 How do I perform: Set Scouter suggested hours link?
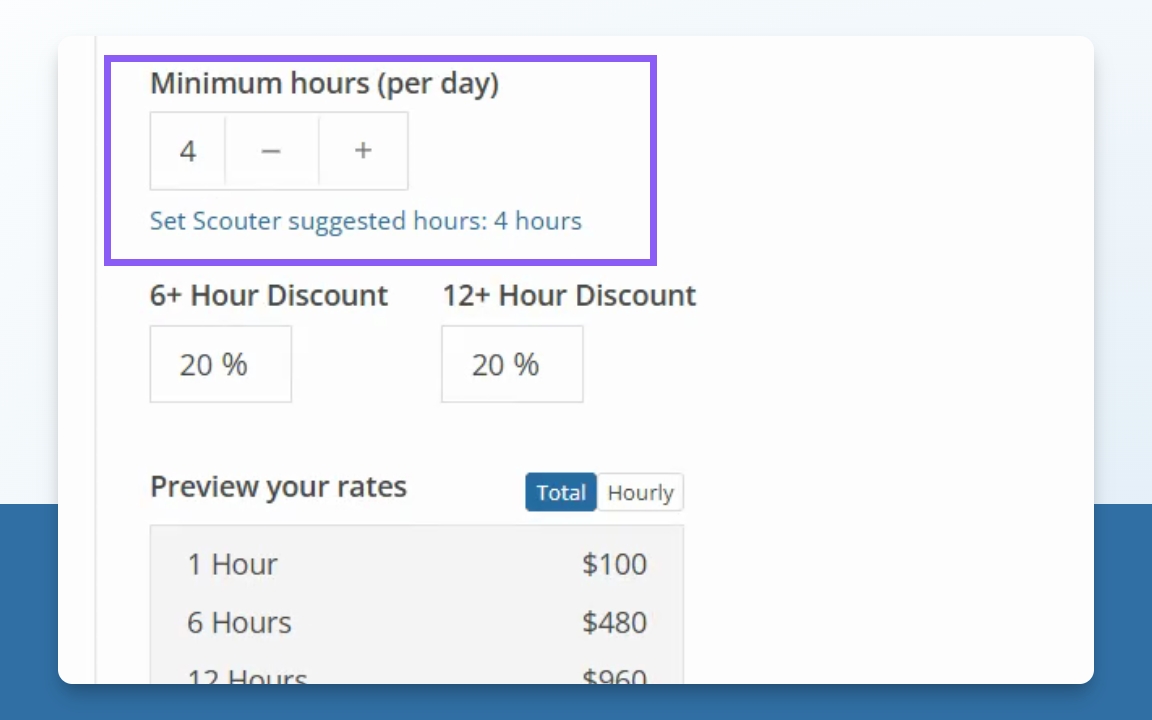click(365, 221)
